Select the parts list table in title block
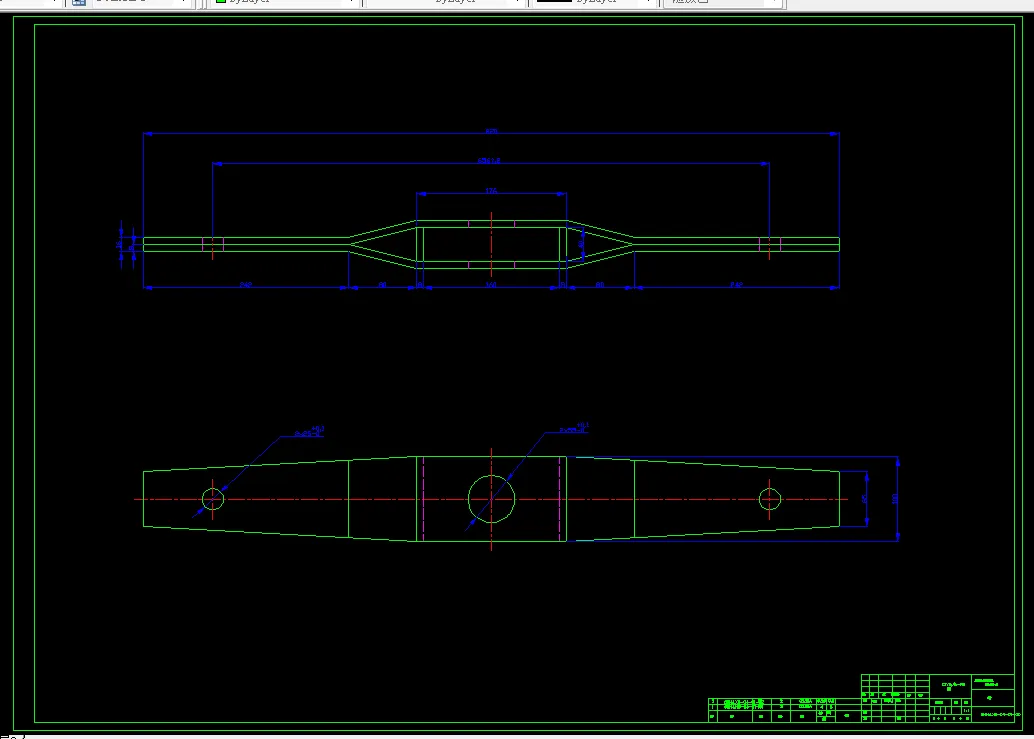The image size is (1034, 739). [x=785, y=710]
